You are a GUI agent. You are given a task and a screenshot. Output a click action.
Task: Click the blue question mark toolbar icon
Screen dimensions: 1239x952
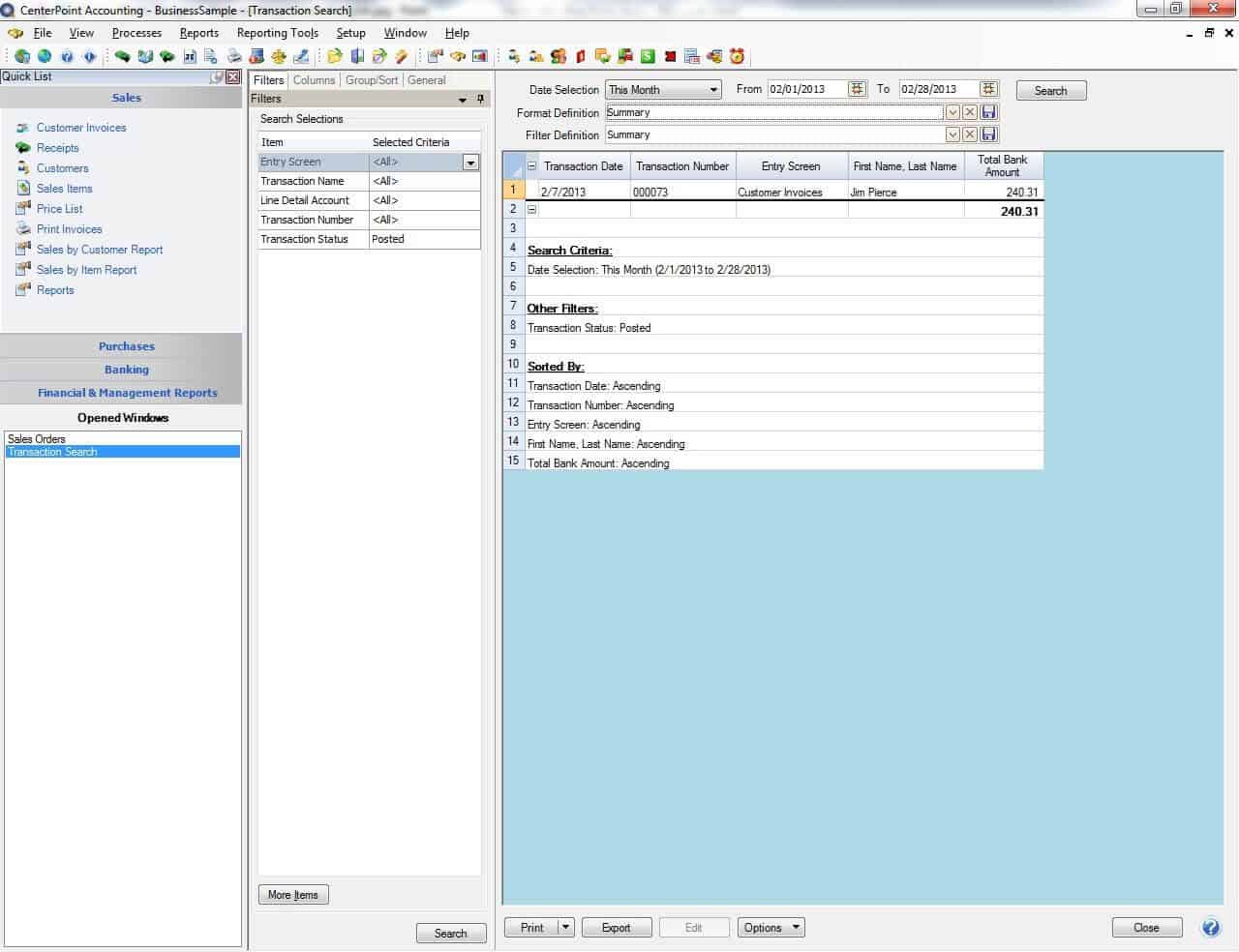click(x=67, y=56)
